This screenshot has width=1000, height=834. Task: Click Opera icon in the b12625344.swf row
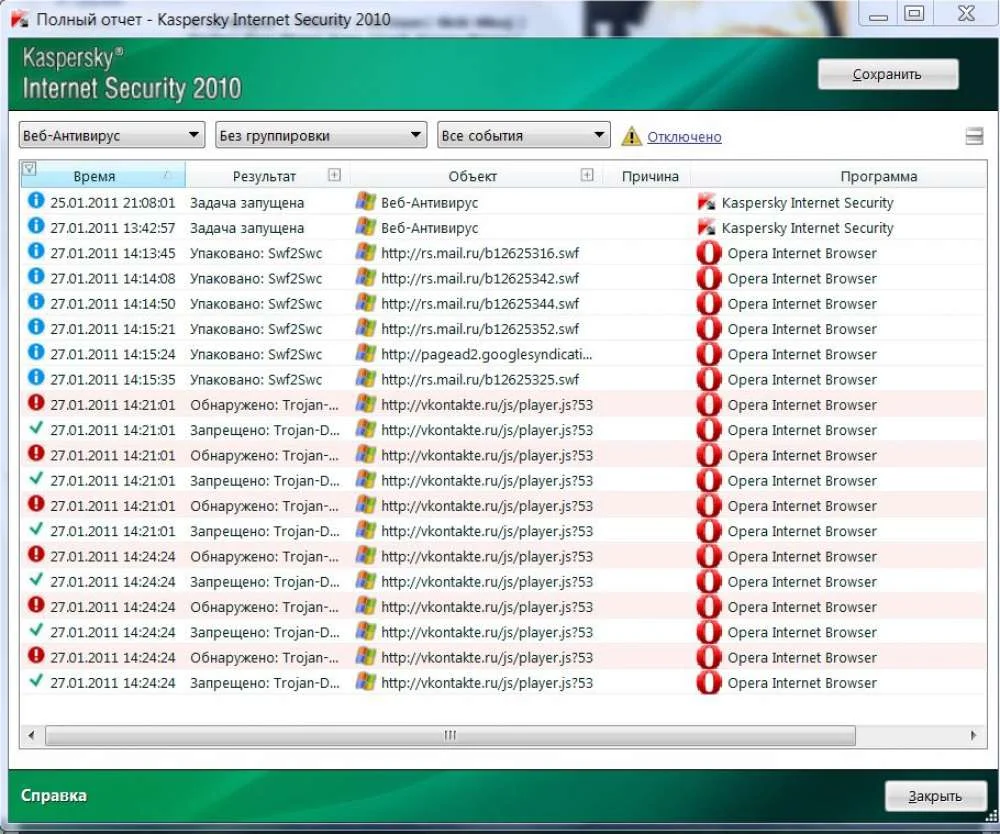[709, 304]
